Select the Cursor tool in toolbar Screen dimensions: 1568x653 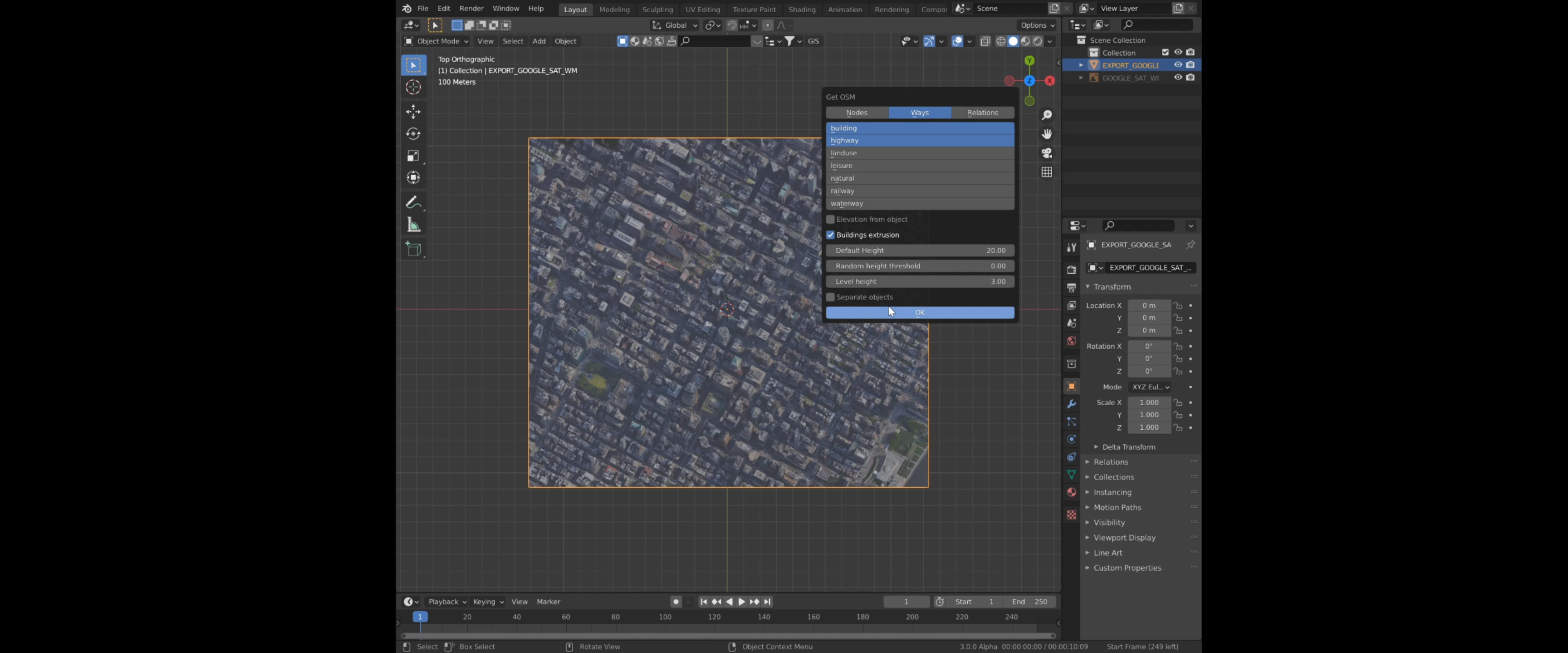pos(413,88)
